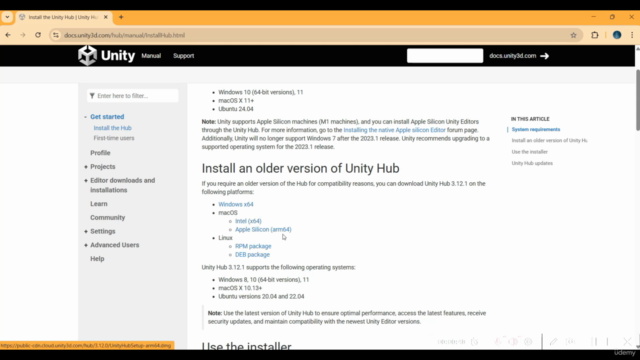Jump to System requirements in article outline
640x360 pixels.
pyautogui.click(x=536, y=129)
